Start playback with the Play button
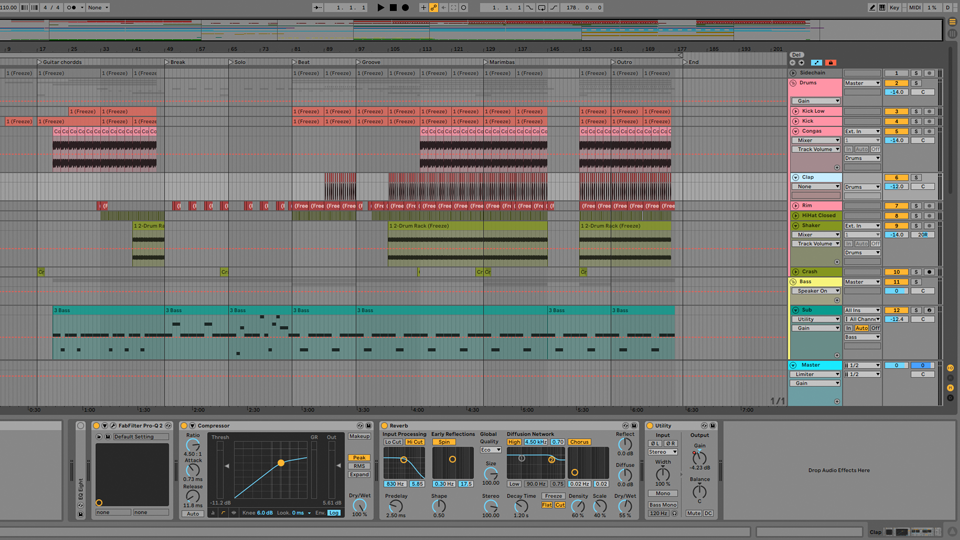Viewport: 960px width, 540px height. (381, 7)
